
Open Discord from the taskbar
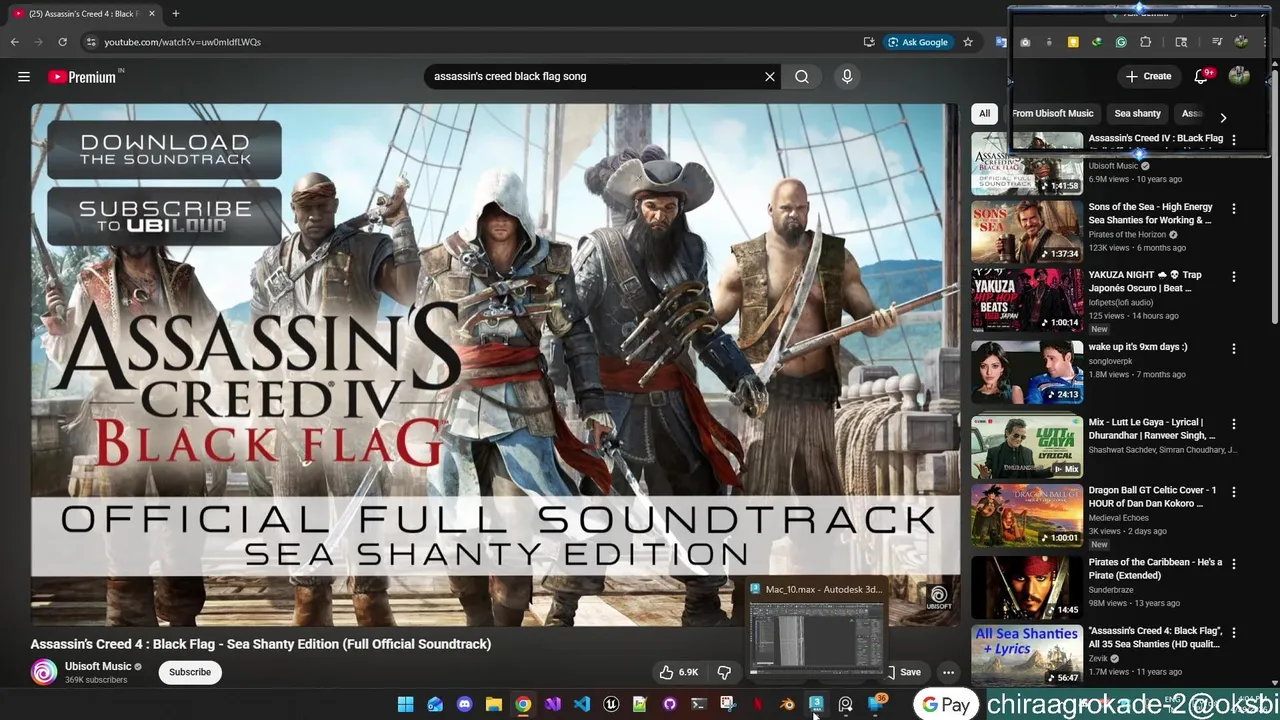tap(464, 705)
